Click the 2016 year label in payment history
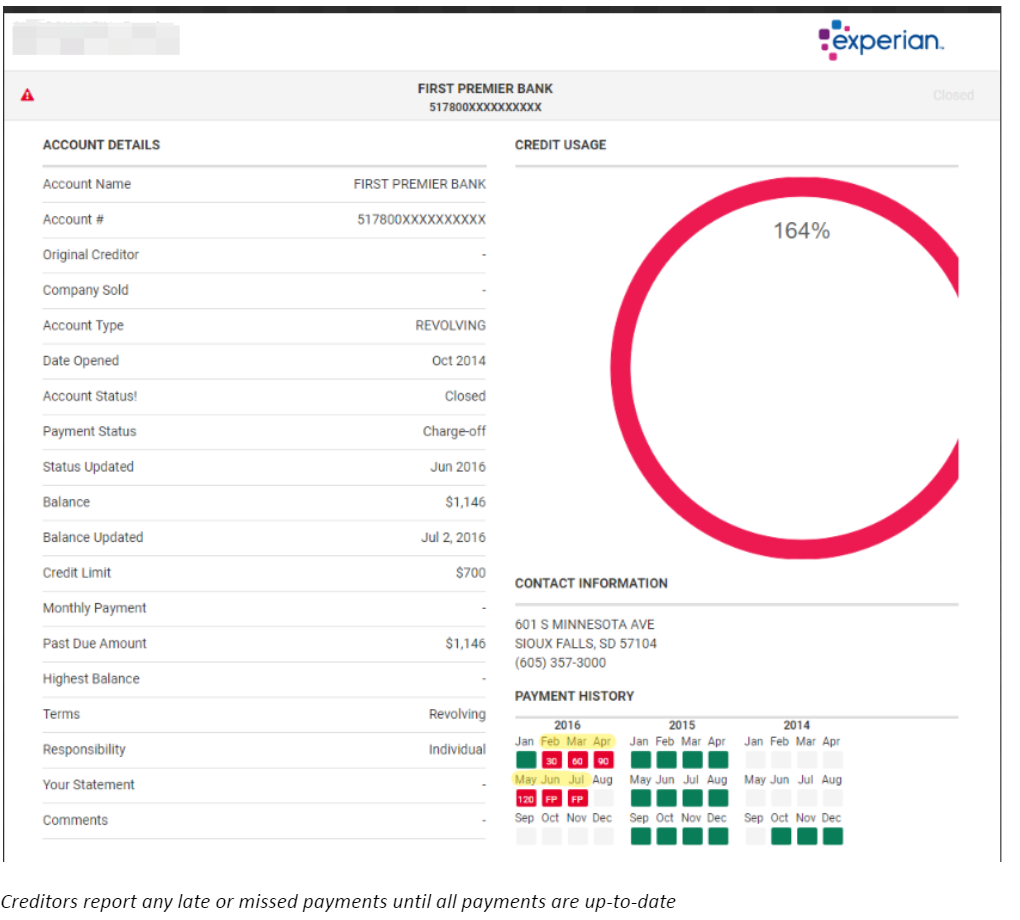 pyautogui.click(x=567, y=725)
